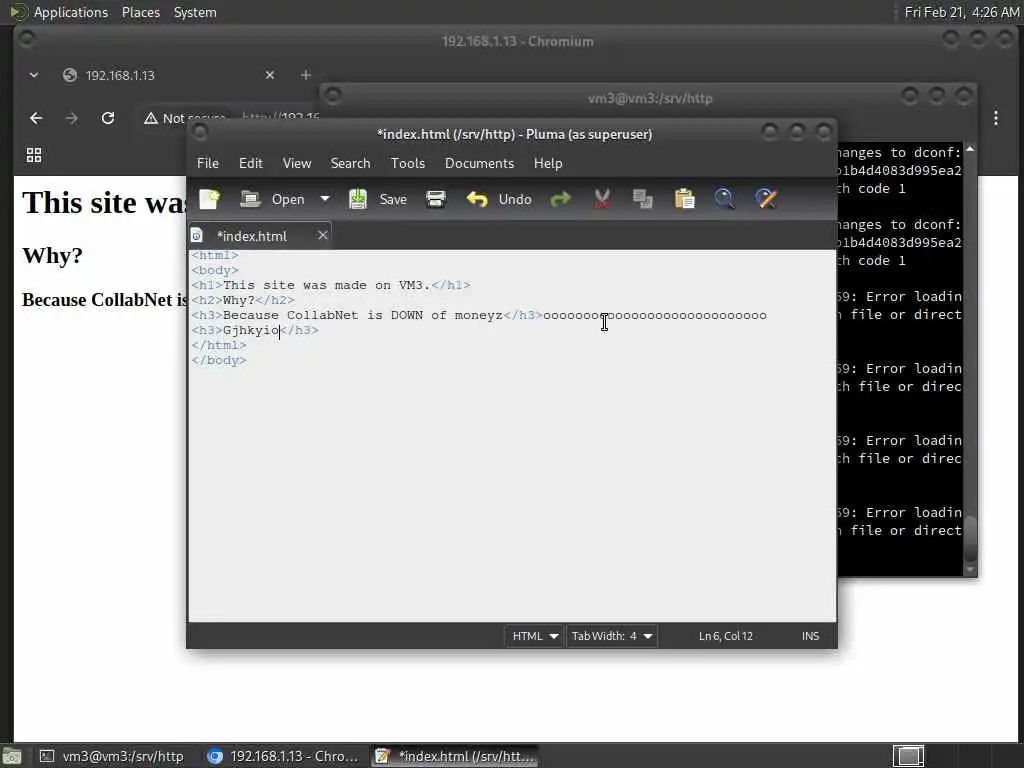Click the </body> closing tag line
Viewport: 1024px width, 768px height.
click(219, 360)
